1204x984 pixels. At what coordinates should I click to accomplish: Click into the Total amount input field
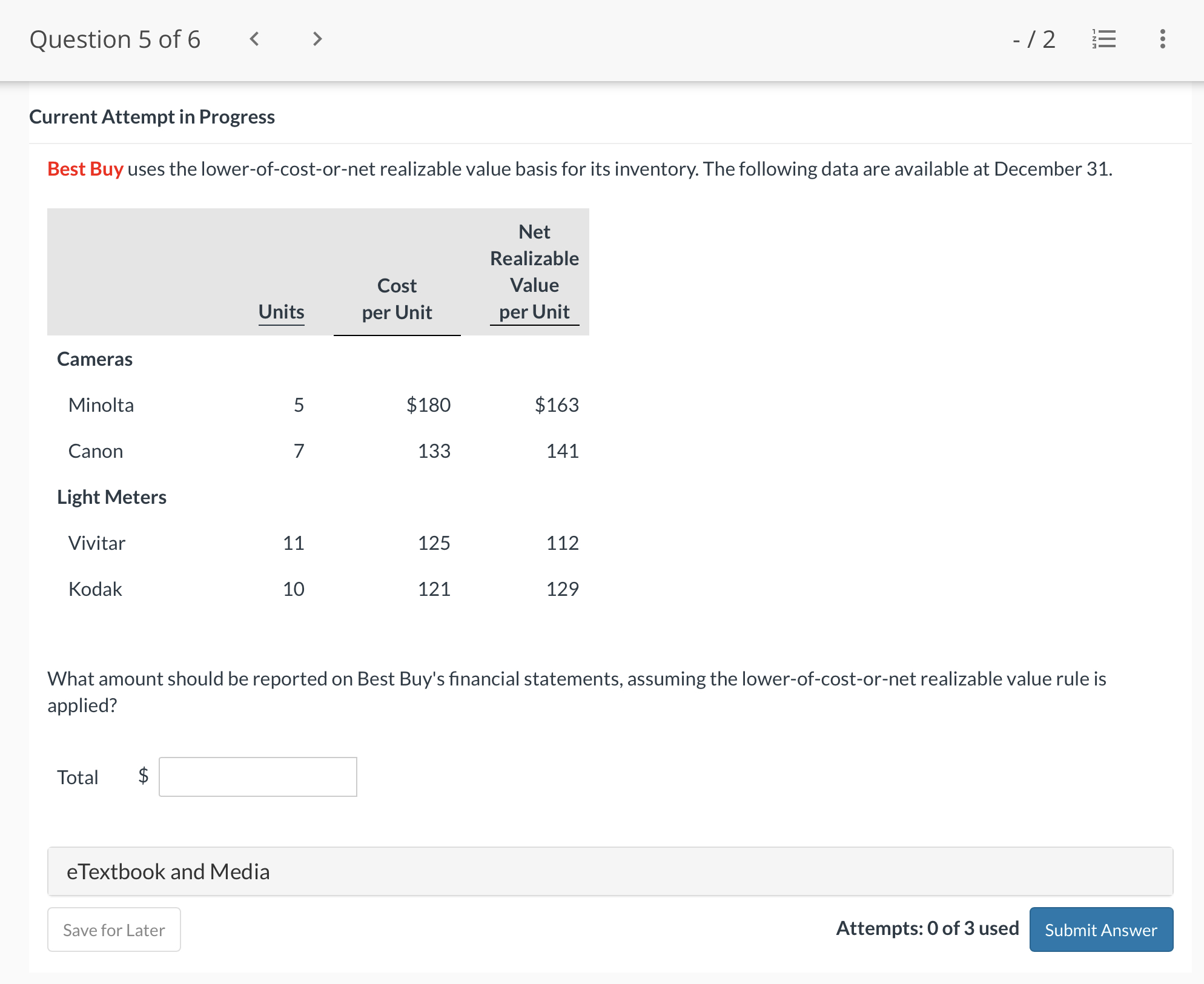[257, 777]
